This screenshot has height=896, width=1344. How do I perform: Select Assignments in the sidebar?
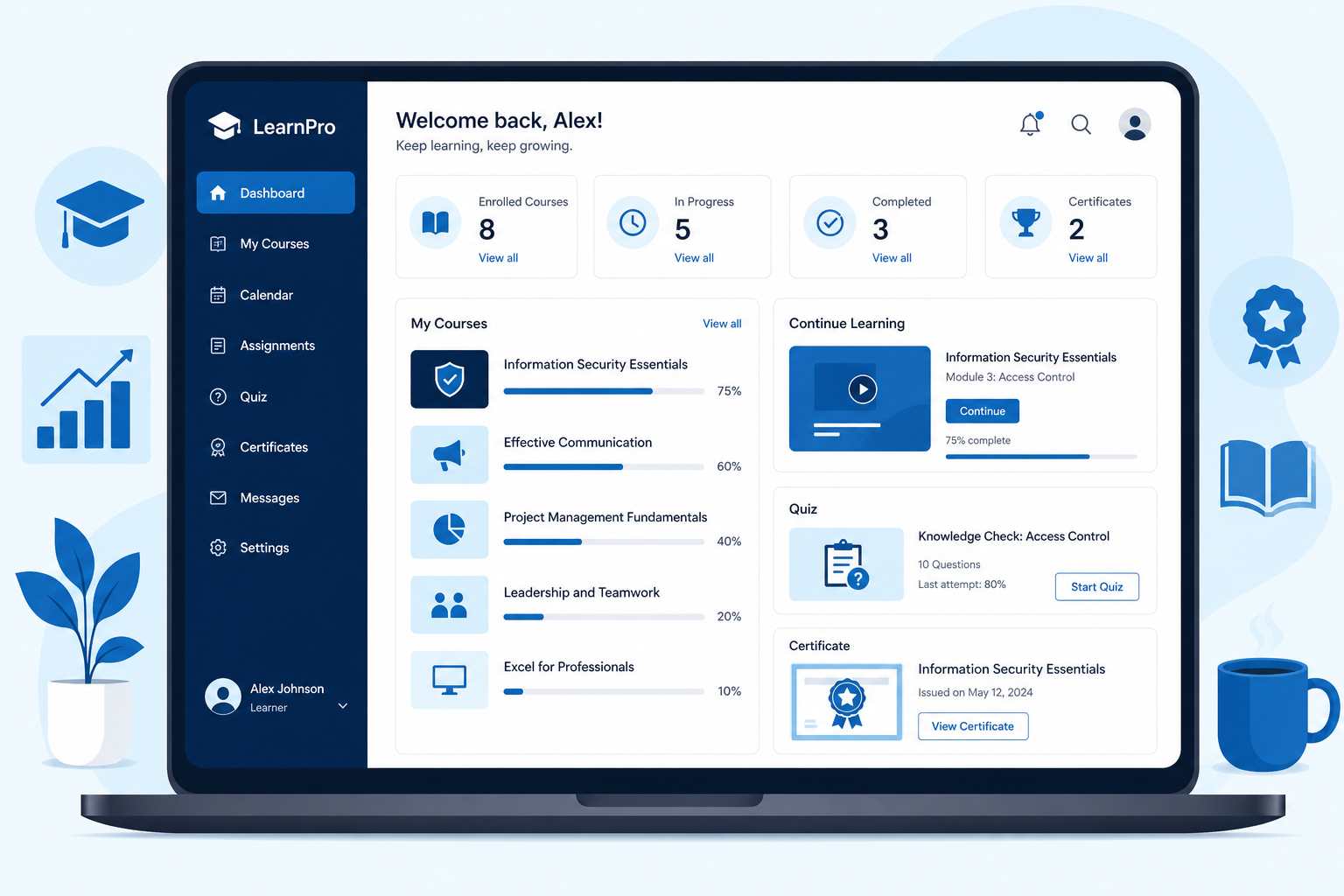click(x=276, y=346)
